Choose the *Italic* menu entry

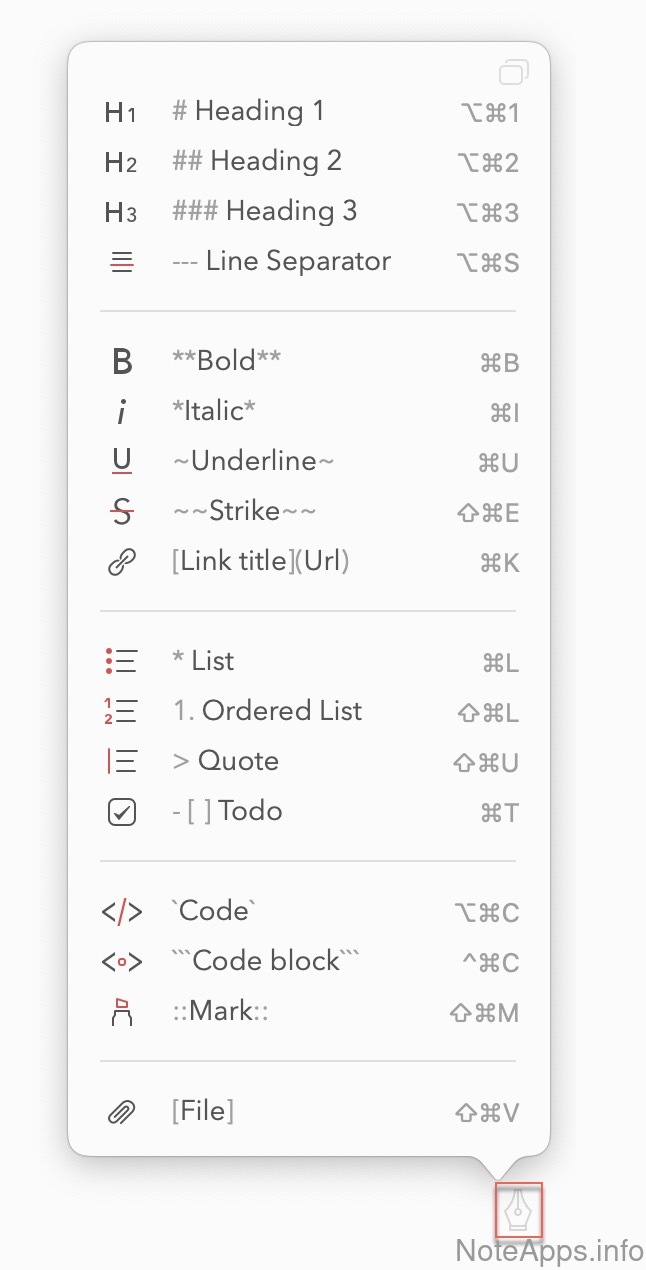[x=213, y=411]
